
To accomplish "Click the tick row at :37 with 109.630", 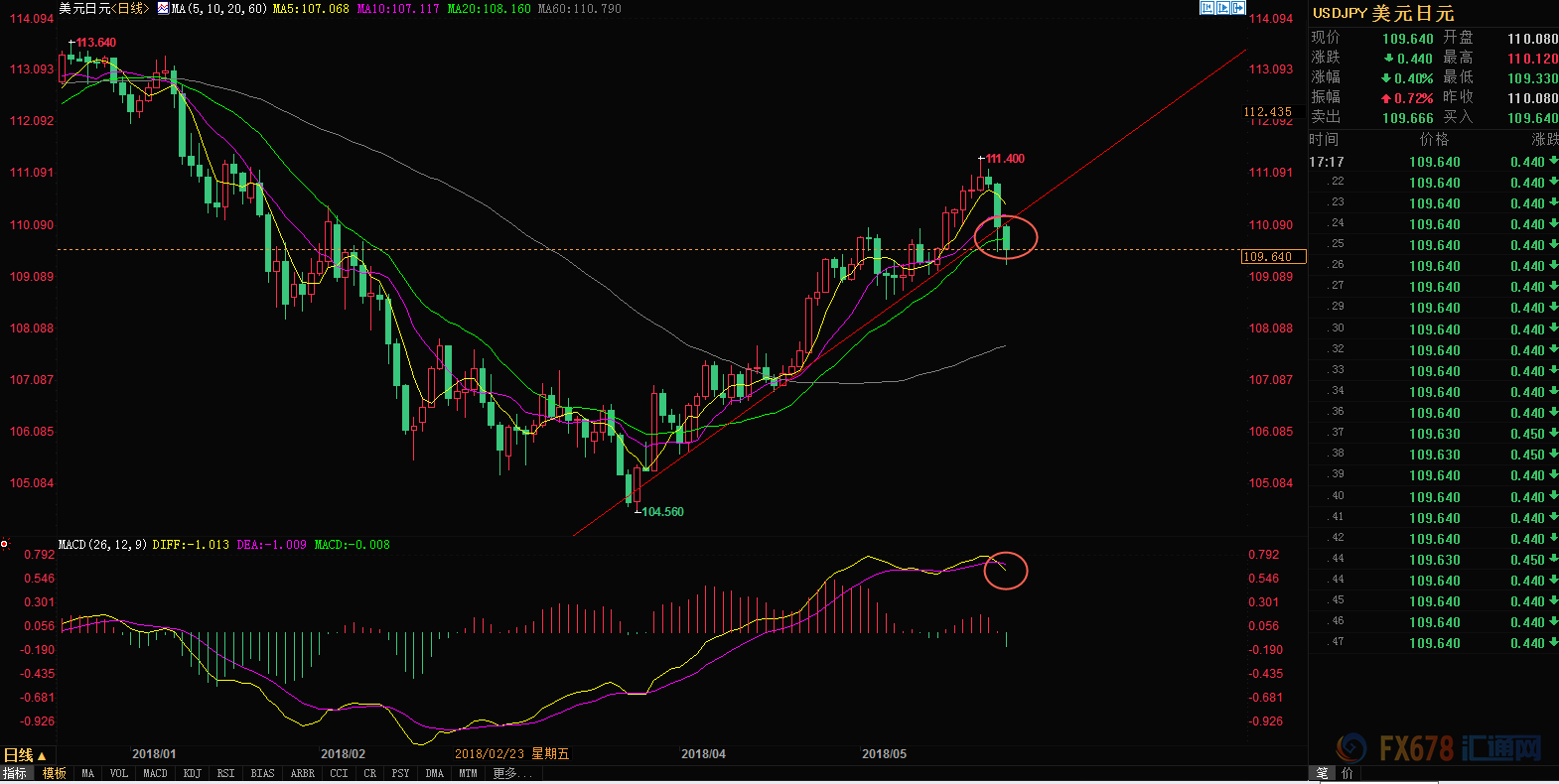I will pyautogui.click(x=1433, y=433).
